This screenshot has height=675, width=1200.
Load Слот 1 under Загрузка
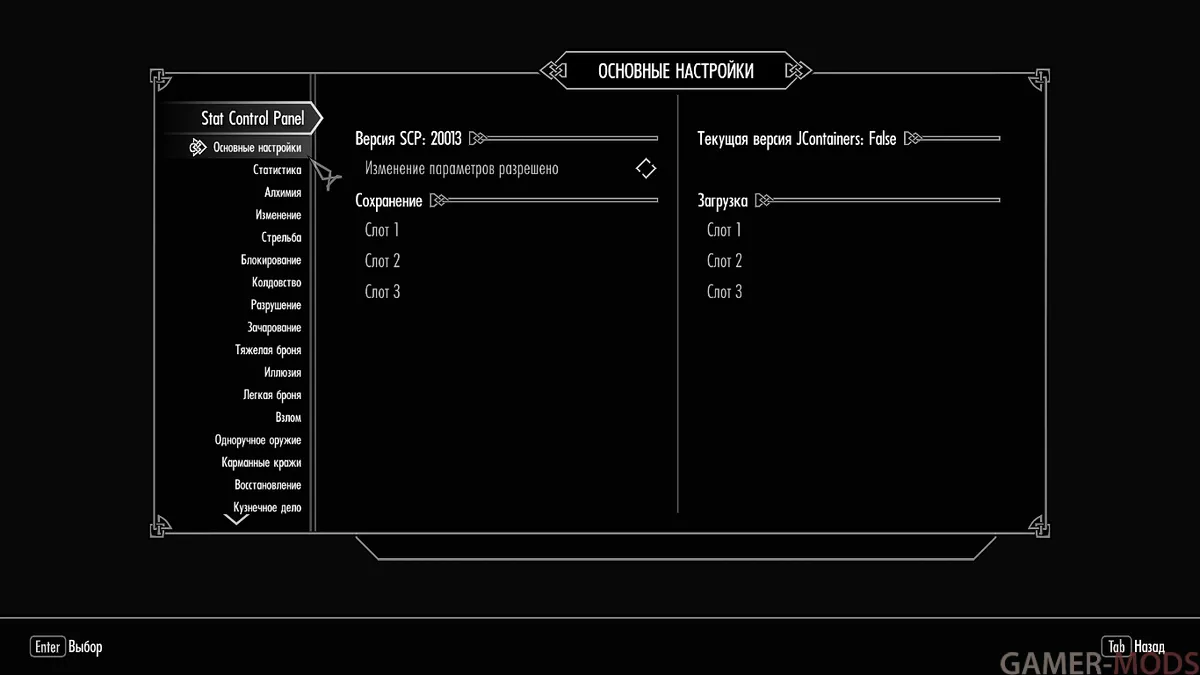[x=724, y=230]
